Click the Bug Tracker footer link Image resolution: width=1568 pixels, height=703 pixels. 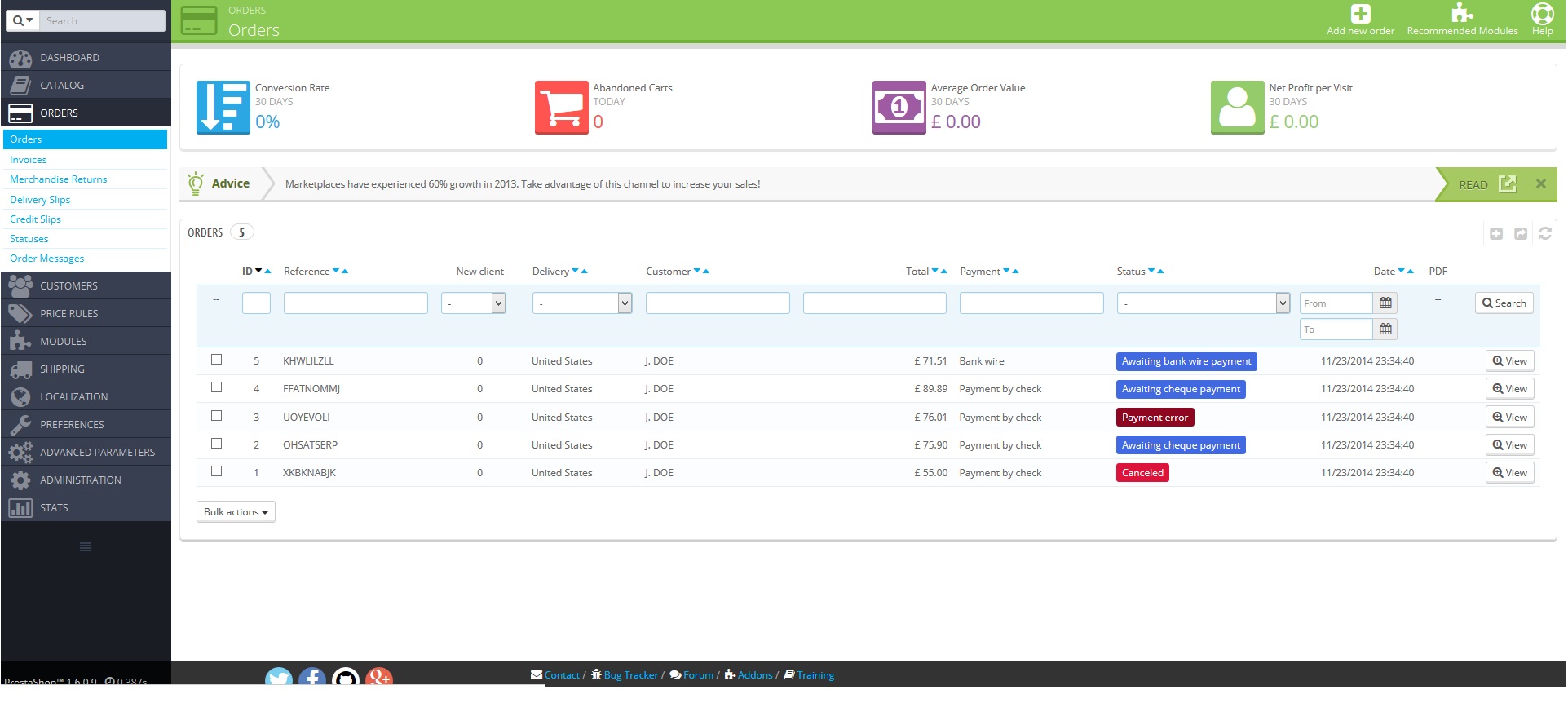[x=630, y=675]
